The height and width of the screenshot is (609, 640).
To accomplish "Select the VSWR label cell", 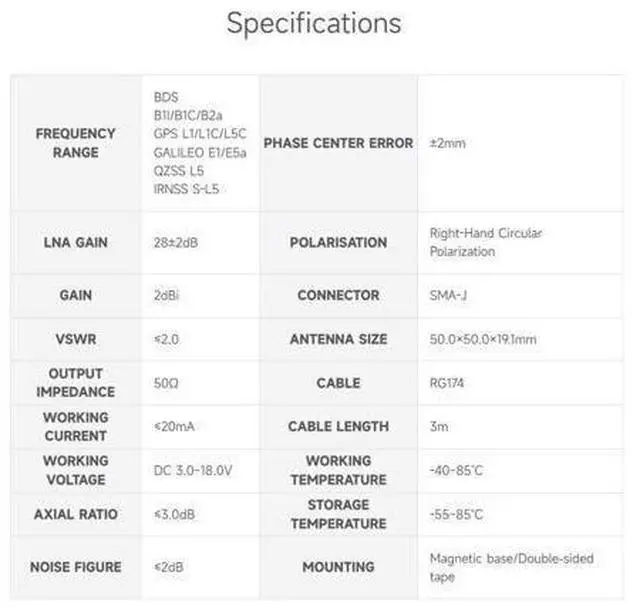I will point(76,339).
